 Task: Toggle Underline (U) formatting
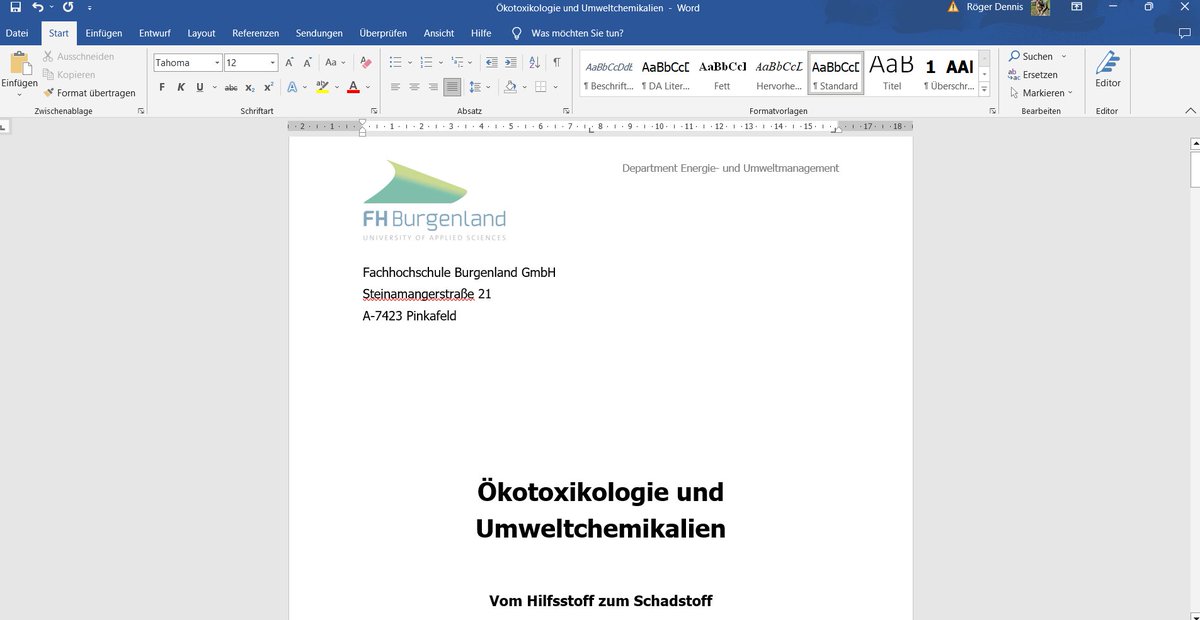pos(200,87)
